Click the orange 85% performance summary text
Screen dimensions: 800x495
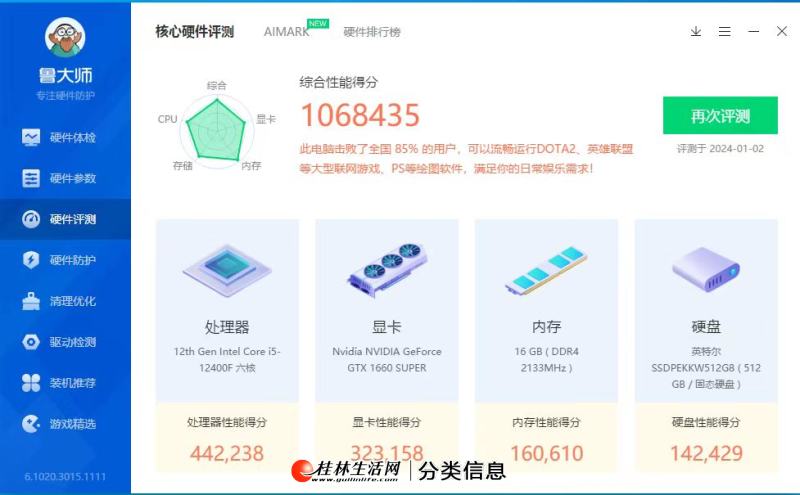(x=466, y=159)
